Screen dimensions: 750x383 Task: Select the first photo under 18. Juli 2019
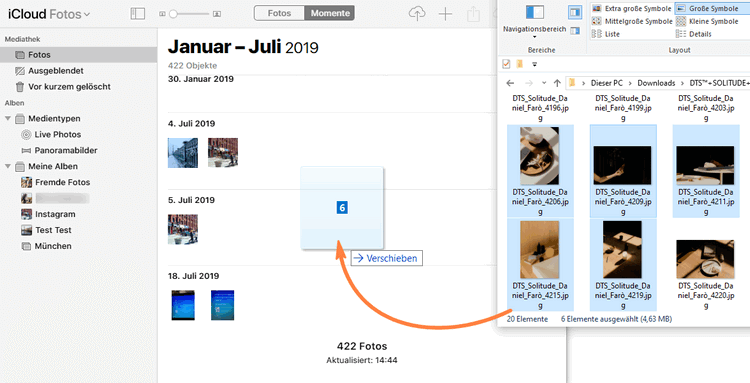click(x=183, y=305)
